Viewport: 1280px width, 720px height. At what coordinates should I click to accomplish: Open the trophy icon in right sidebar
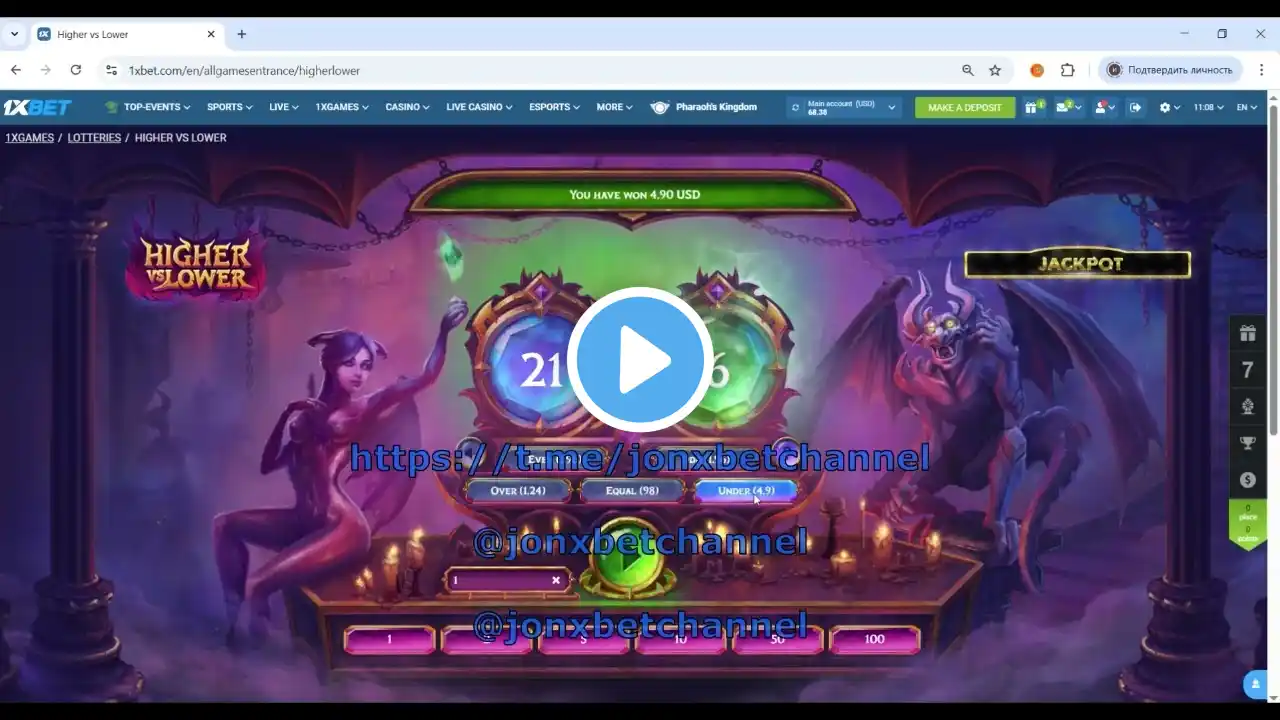(x=1247, y=443)
